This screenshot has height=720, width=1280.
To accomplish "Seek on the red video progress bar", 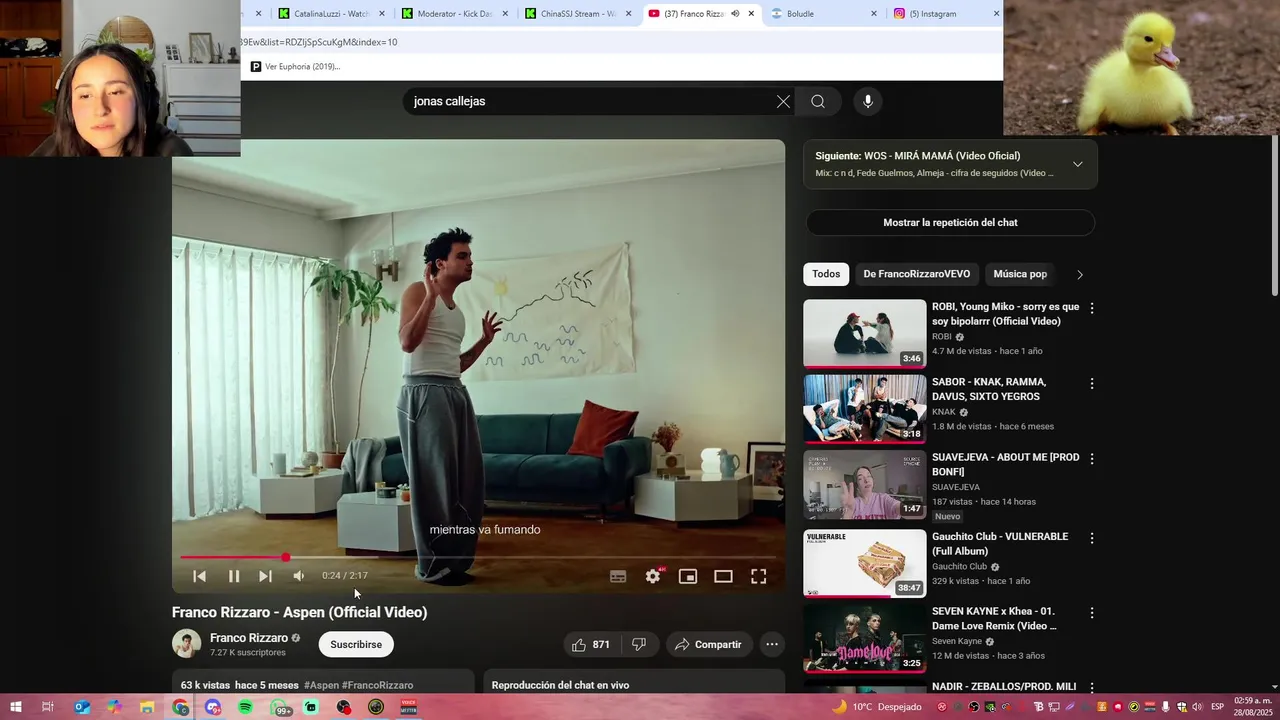I will 478,557.
